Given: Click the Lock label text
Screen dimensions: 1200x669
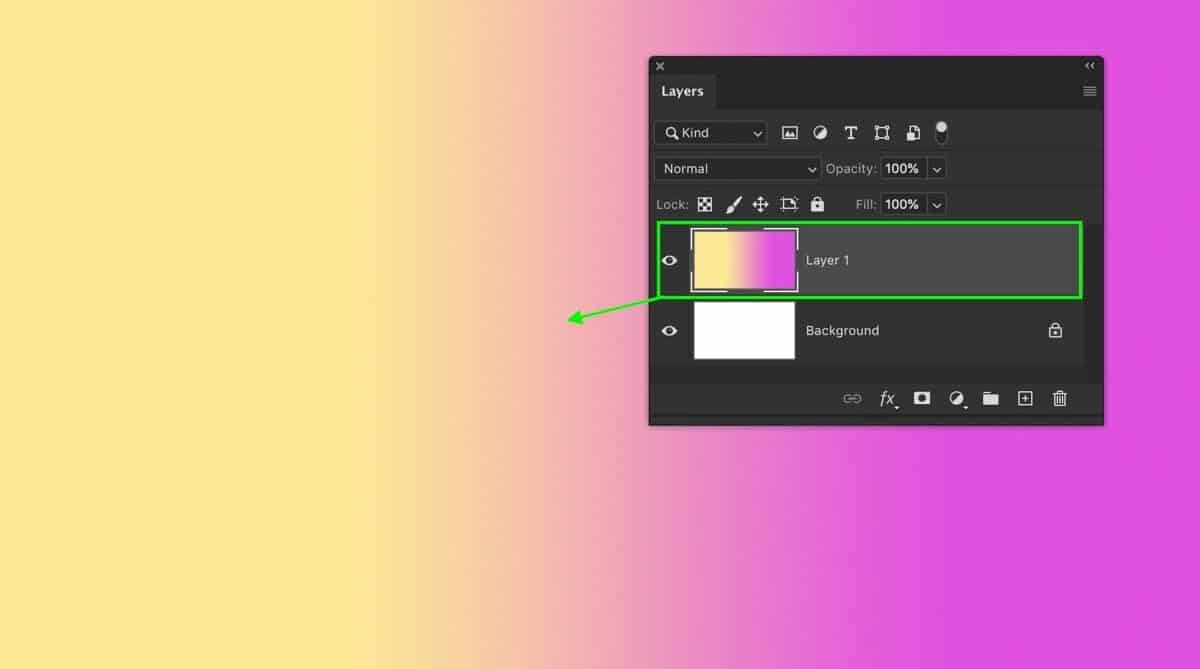Looking at the screenshot, I should pyautogui.click(x=672, y=204).
